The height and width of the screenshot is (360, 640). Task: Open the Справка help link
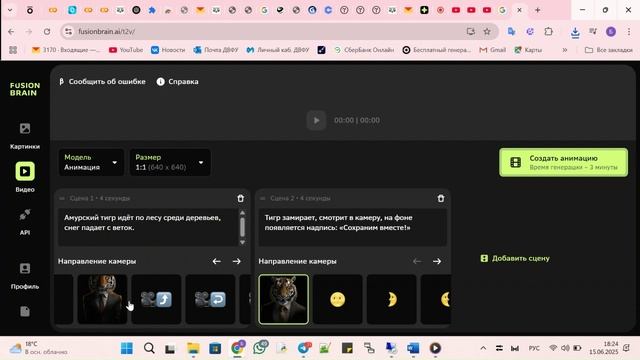[178, 82]
